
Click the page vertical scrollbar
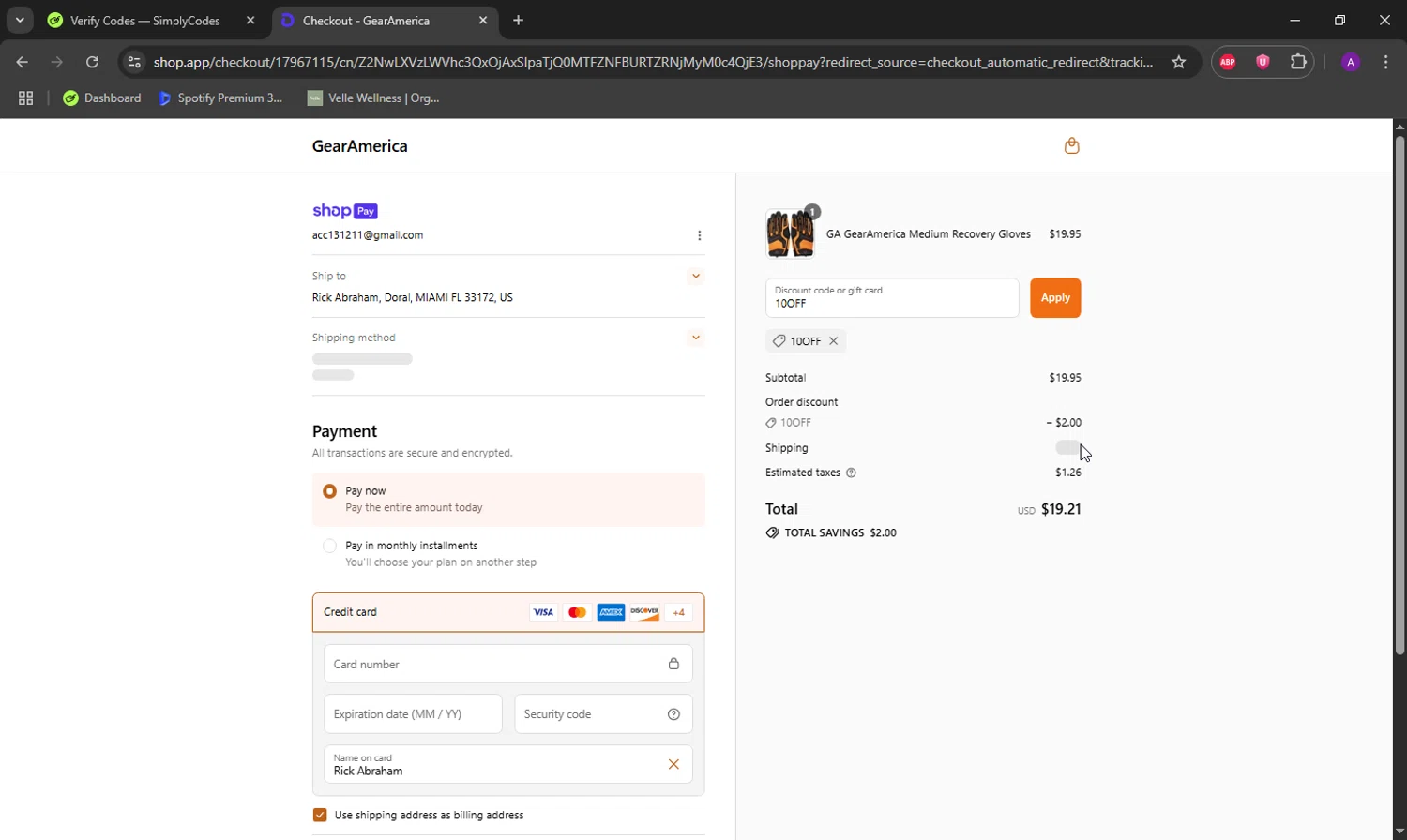pyautogui.click(x=1399, y=394)
